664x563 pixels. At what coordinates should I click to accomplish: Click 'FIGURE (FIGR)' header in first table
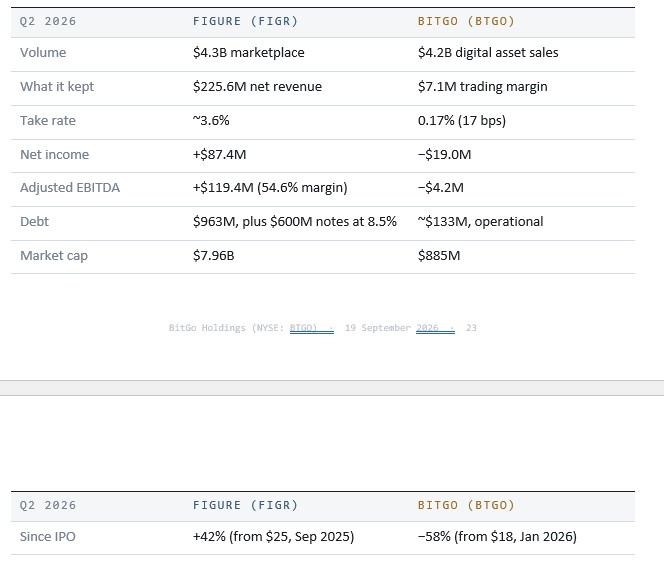point(246,21)
